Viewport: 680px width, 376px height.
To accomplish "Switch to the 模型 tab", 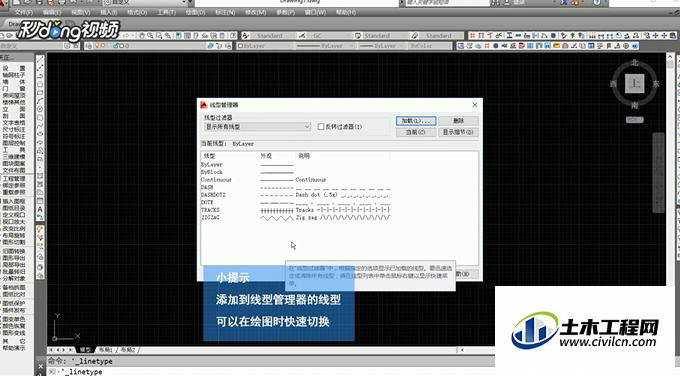I will (x=85, y=350).
